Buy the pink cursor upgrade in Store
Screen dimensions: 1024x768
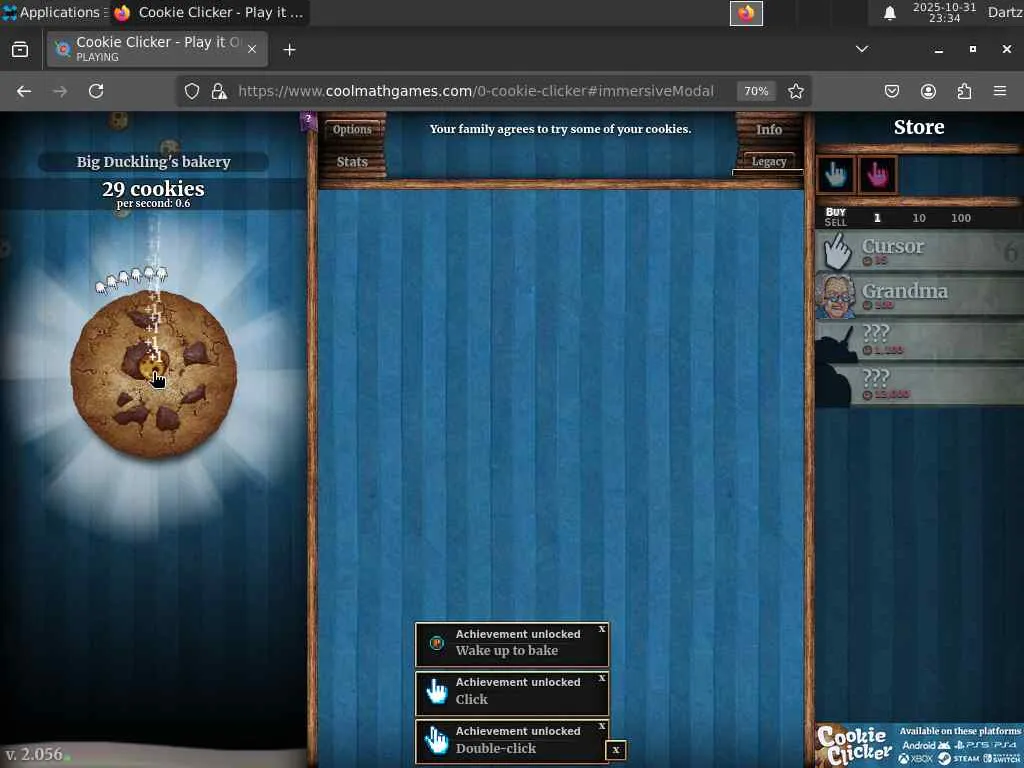click(878, 174)
